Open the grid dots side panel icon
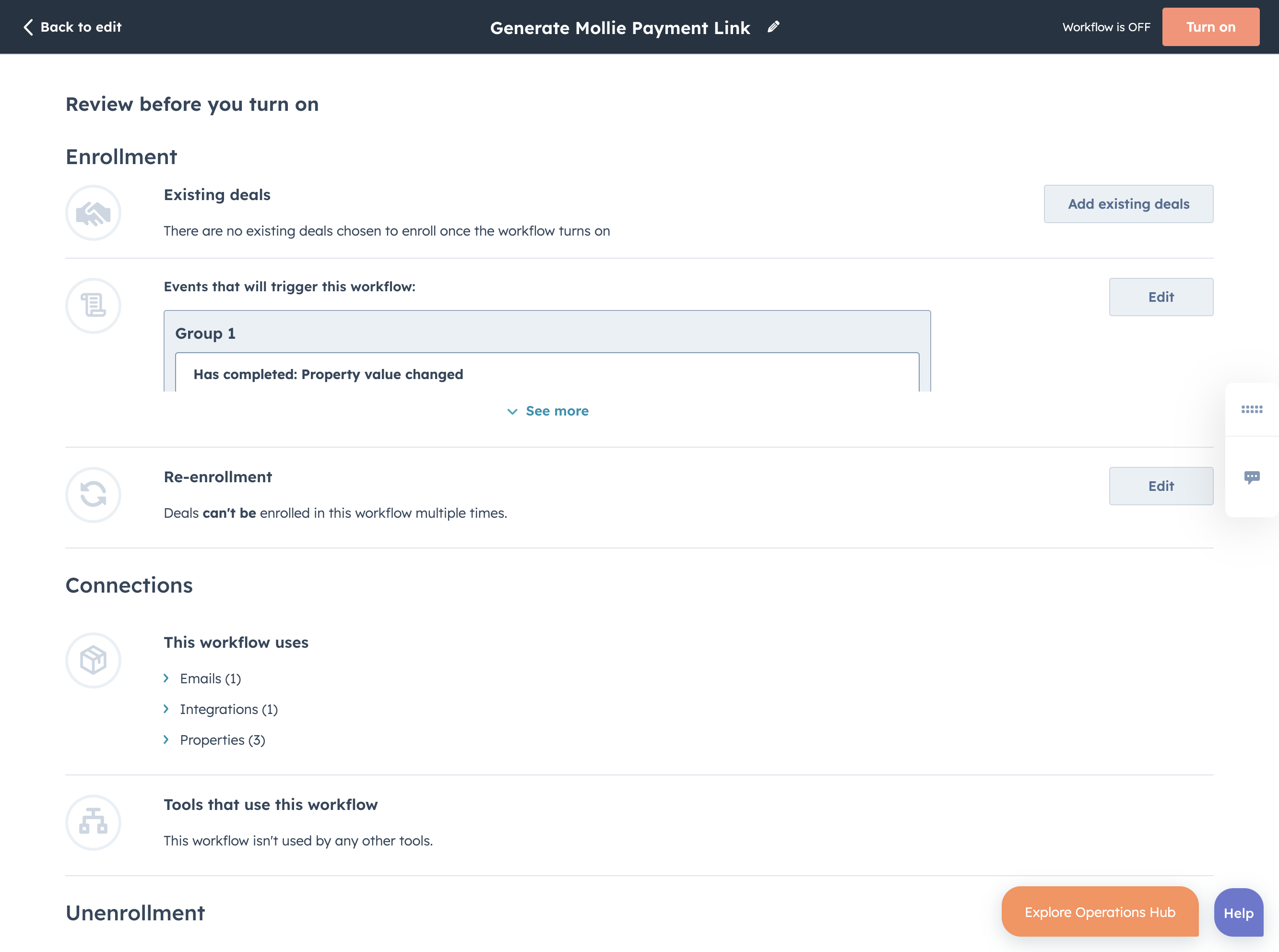This screenshot has height=952, width=1279. point(1251,409)
